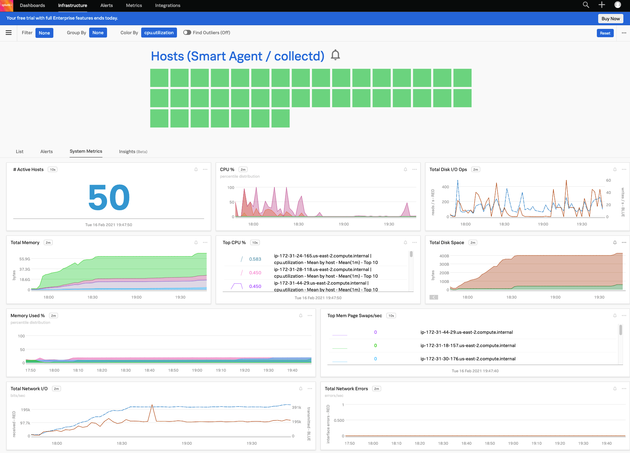Click the Buy Now button
The width and height of the screenshot is (630, 453).
tap(611, 18)
